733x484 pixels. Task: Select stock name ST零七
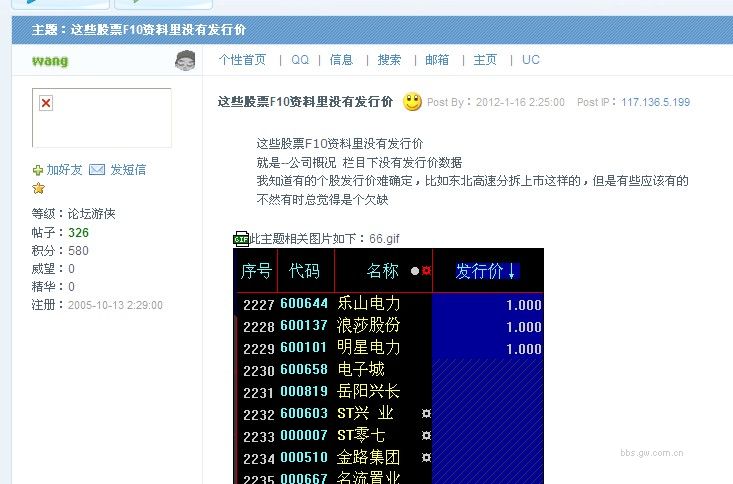(x=361, y=435)
